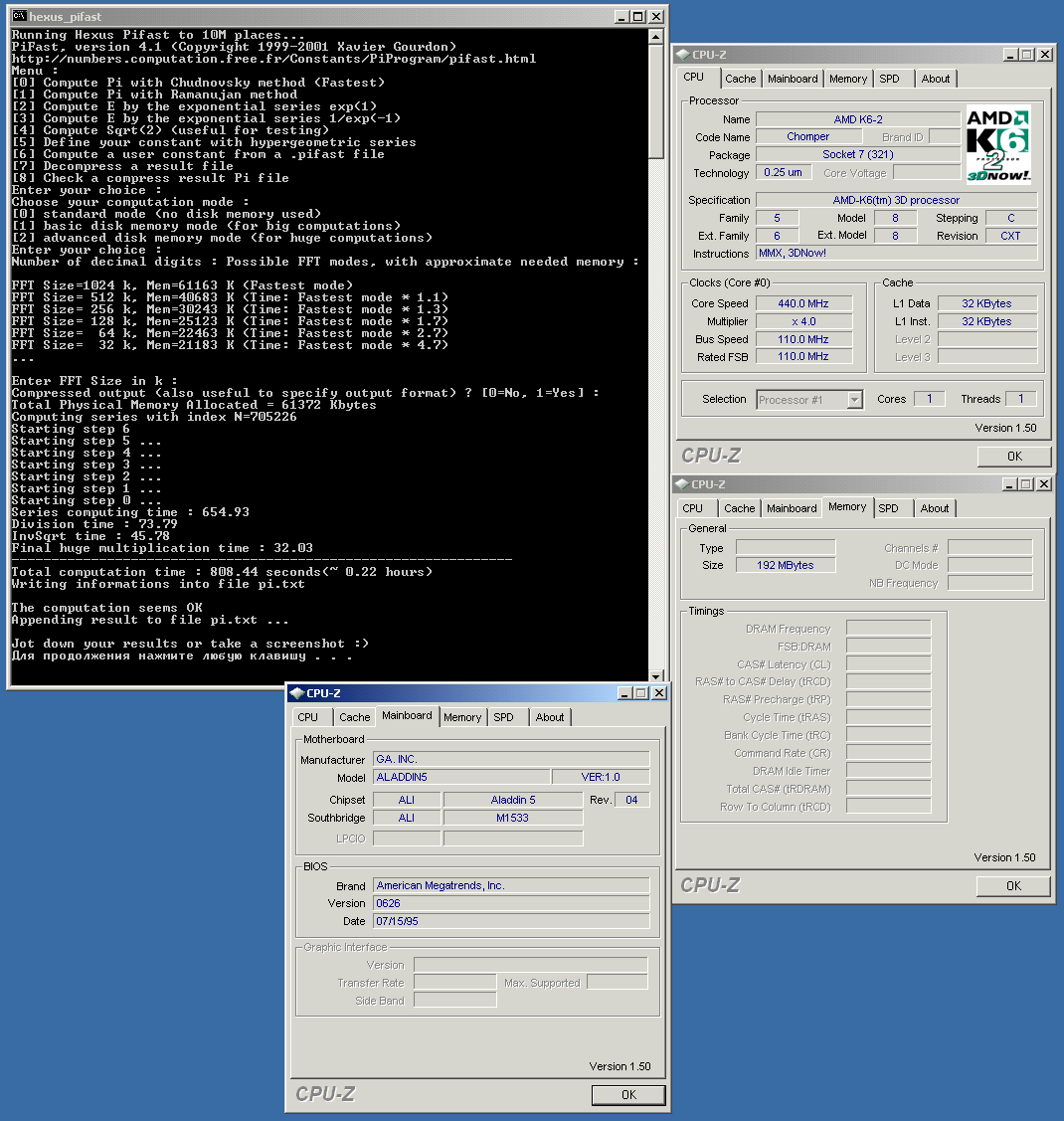Click the VER:1.0 field

pyautogui.click(x=601, y=777)
